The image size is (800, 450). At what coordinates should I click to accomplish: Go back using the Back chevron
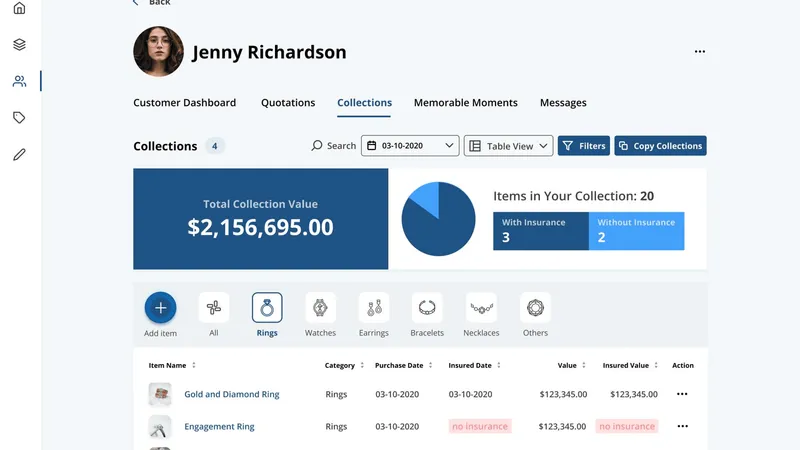(x=136, y=3)
